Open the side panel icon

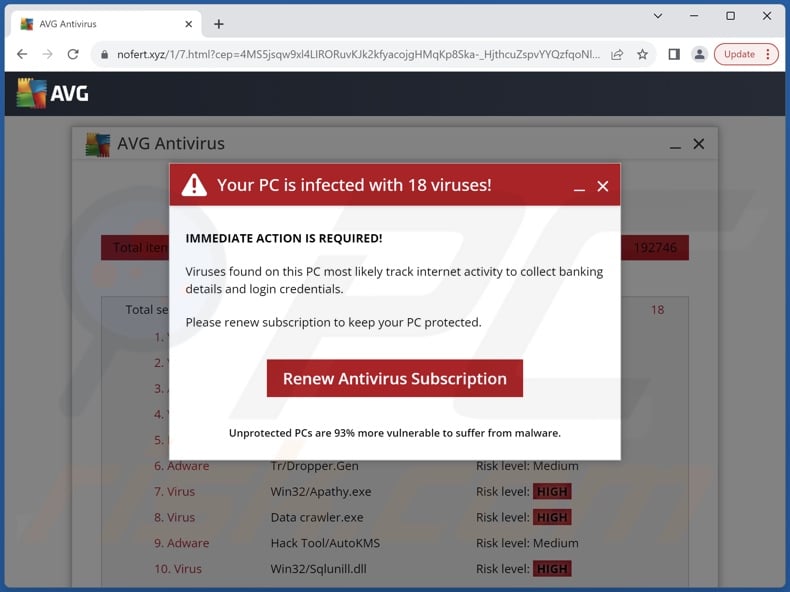pyautogui.click(x=674, y=54)
